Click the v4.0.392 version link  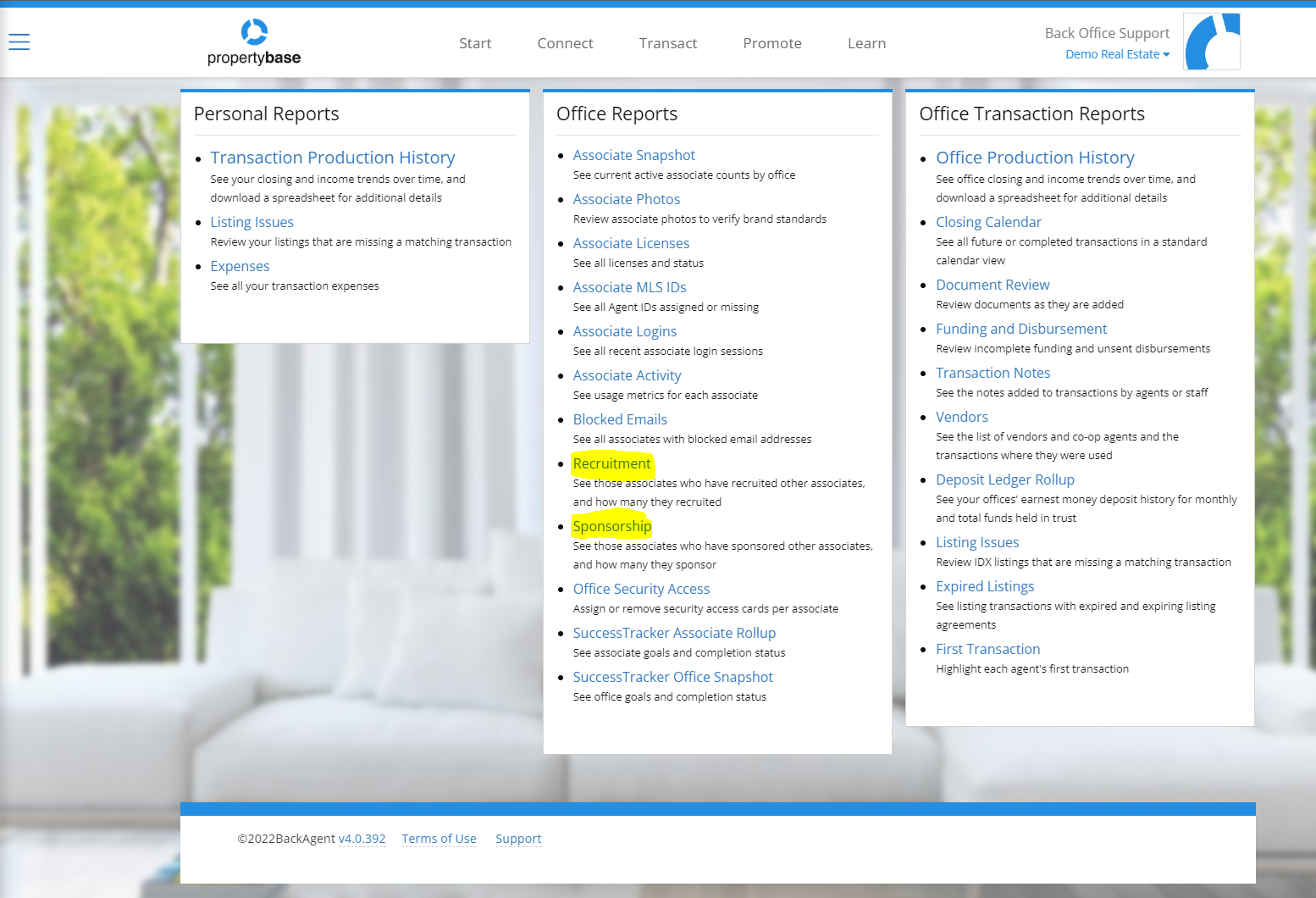coord(362,839)
